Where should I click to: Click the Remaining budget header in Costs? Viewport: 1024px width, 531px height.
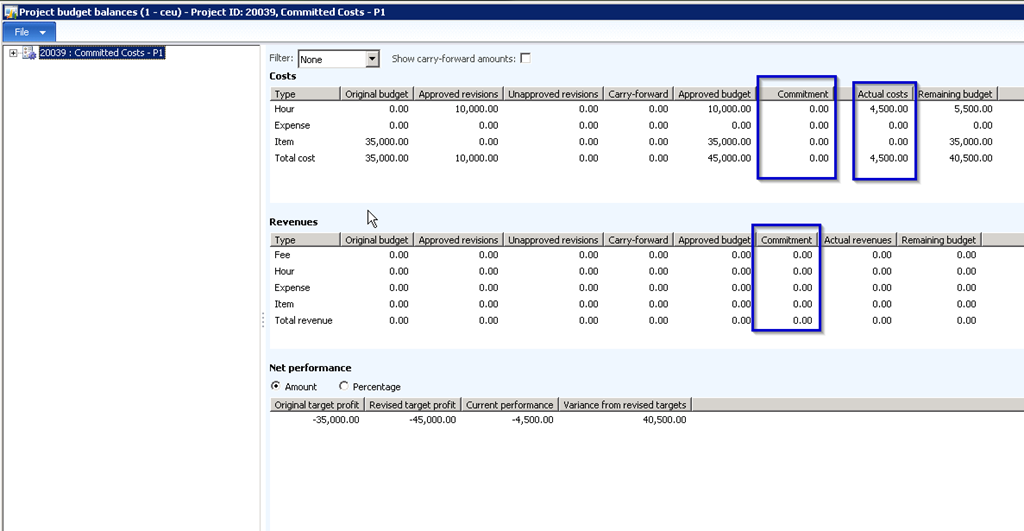click(x=955, y=94)
